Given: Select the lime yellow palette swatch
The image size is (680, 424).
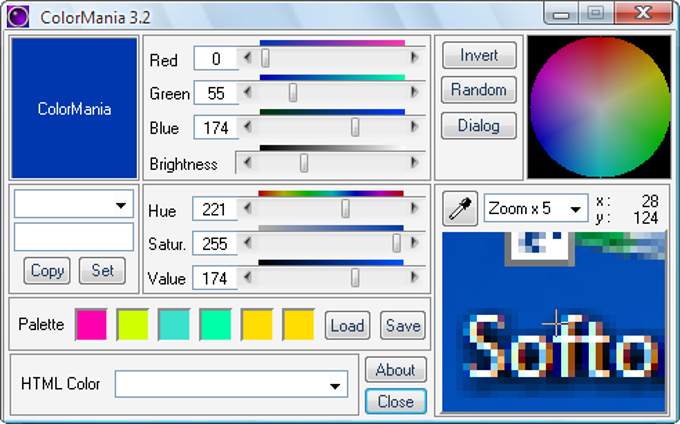Looking at the screenshot, I should tap(133, 325).
